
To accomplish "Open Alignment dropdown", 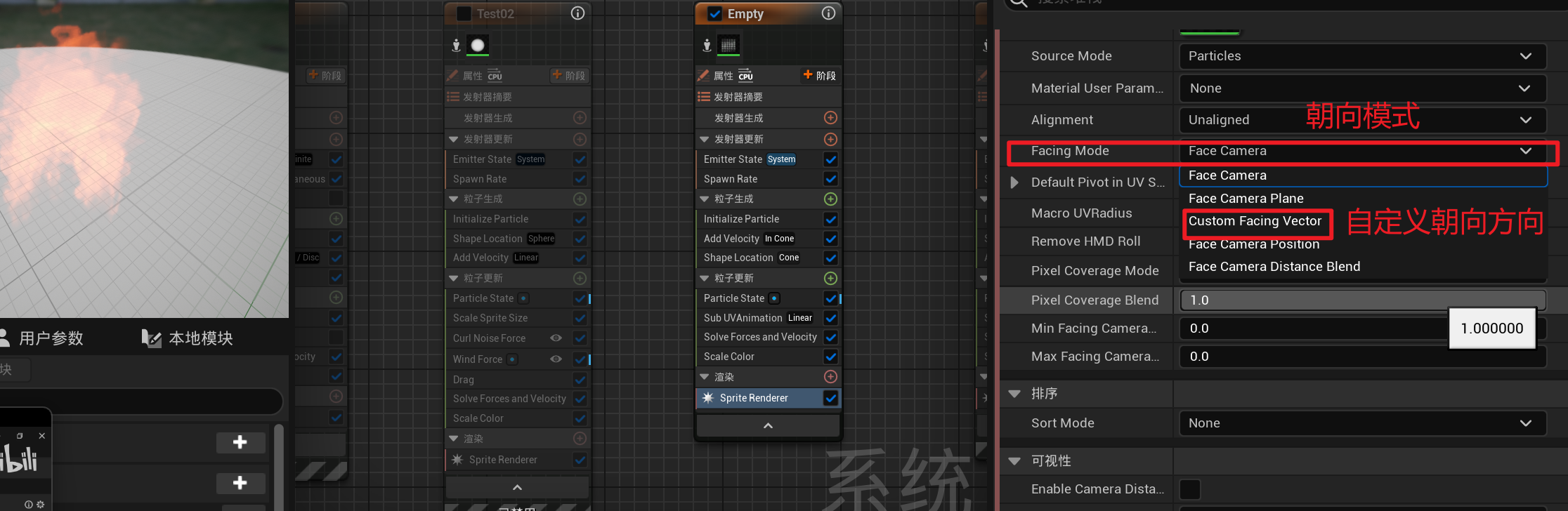I will pyautogui.click(x=1363, y=120).
